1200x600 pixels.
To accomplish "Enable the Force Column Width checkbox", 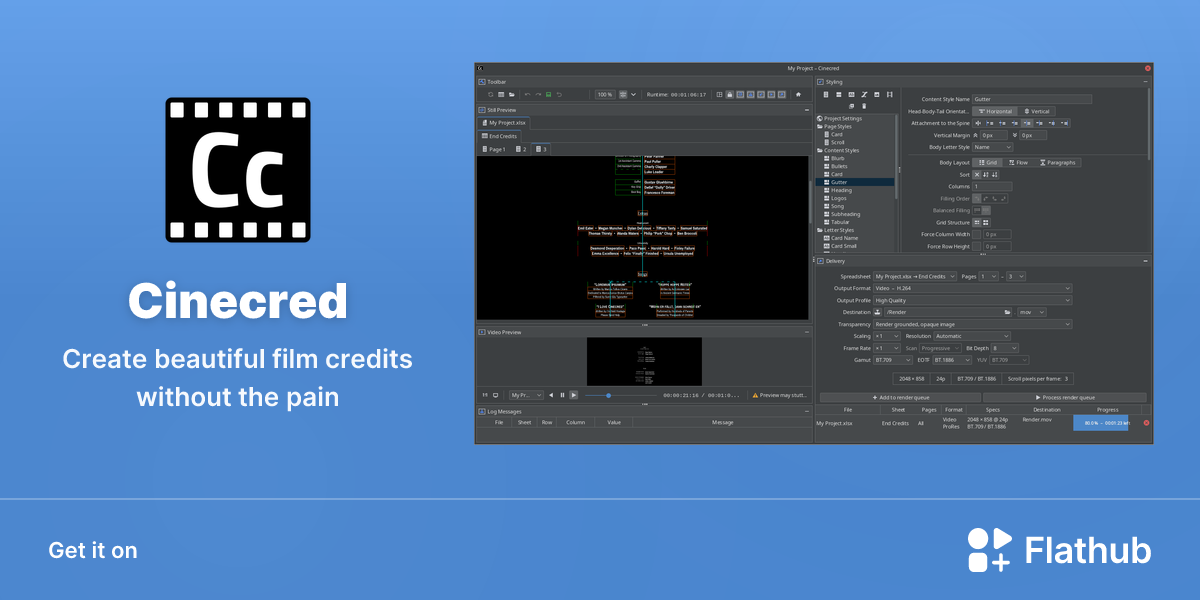I will (977, 234).
